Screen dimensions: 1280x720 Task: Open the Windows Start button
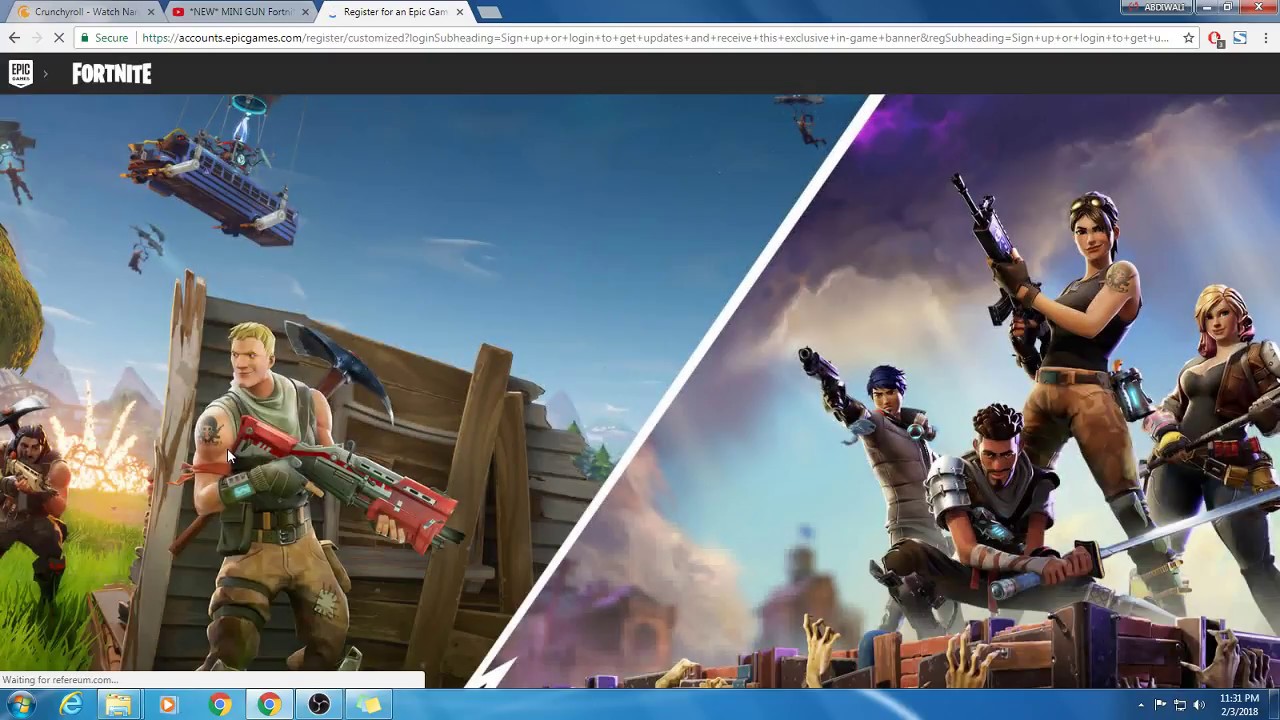coord(19,705)
